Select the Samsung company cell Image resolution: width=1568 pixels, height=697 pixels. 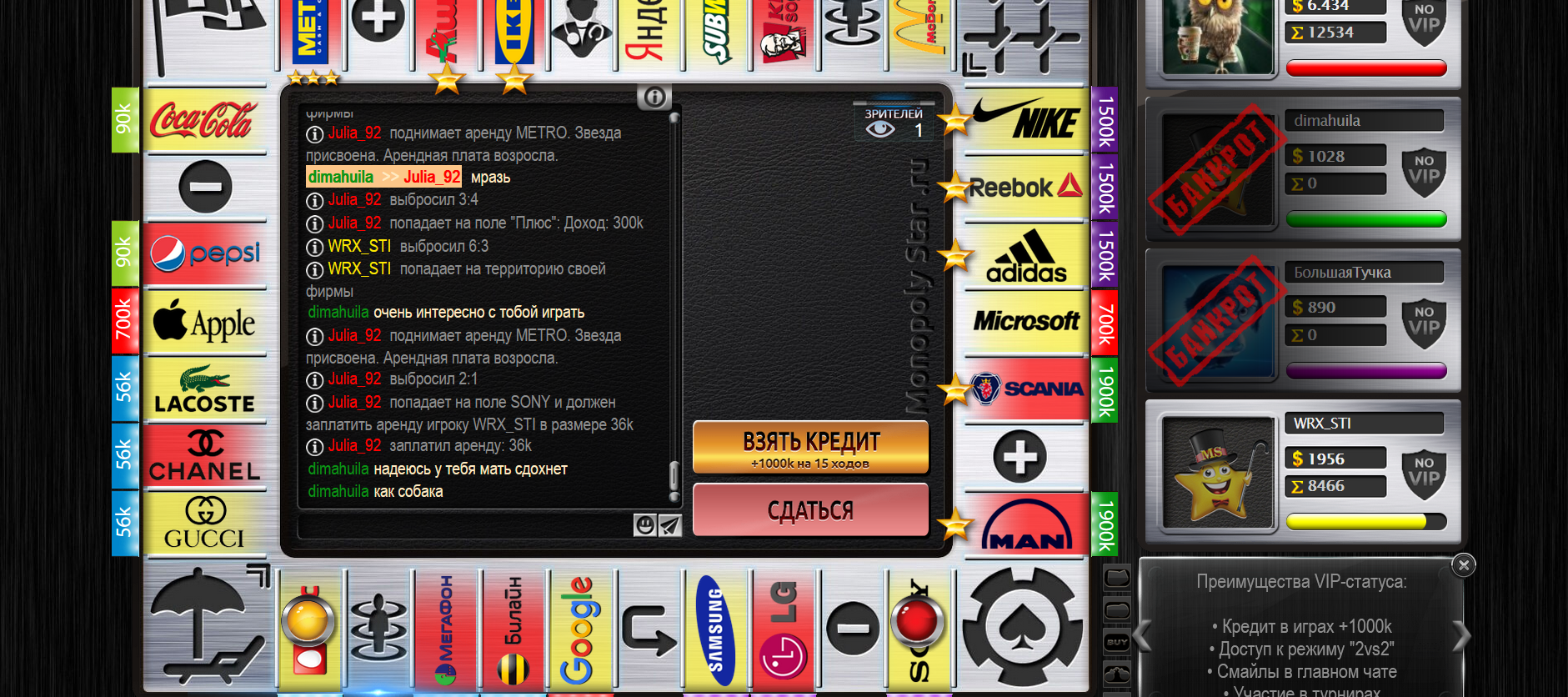coord(715,629)
